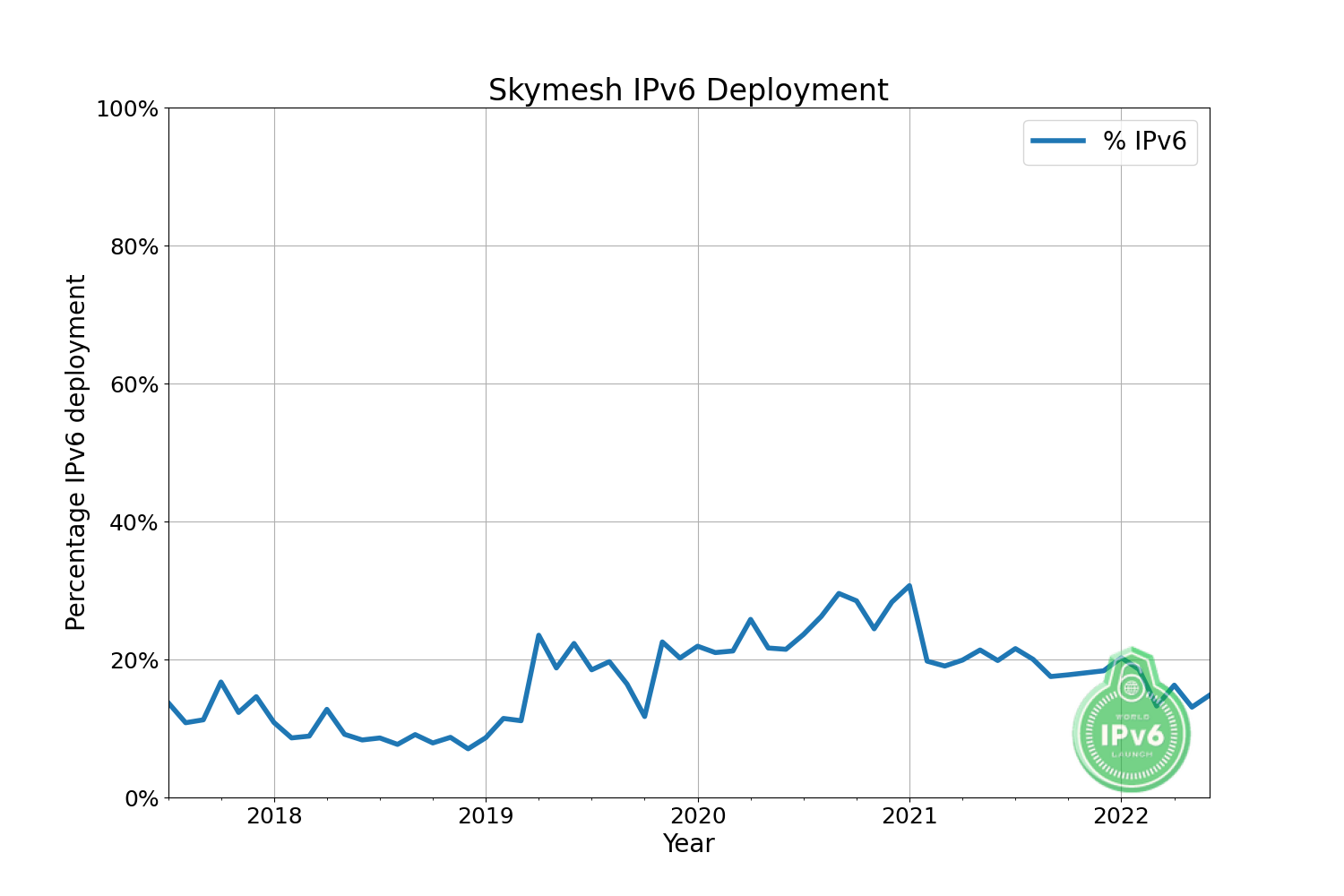
Task: Click the "Year" x-axis label
Action: tap(688, 843)
